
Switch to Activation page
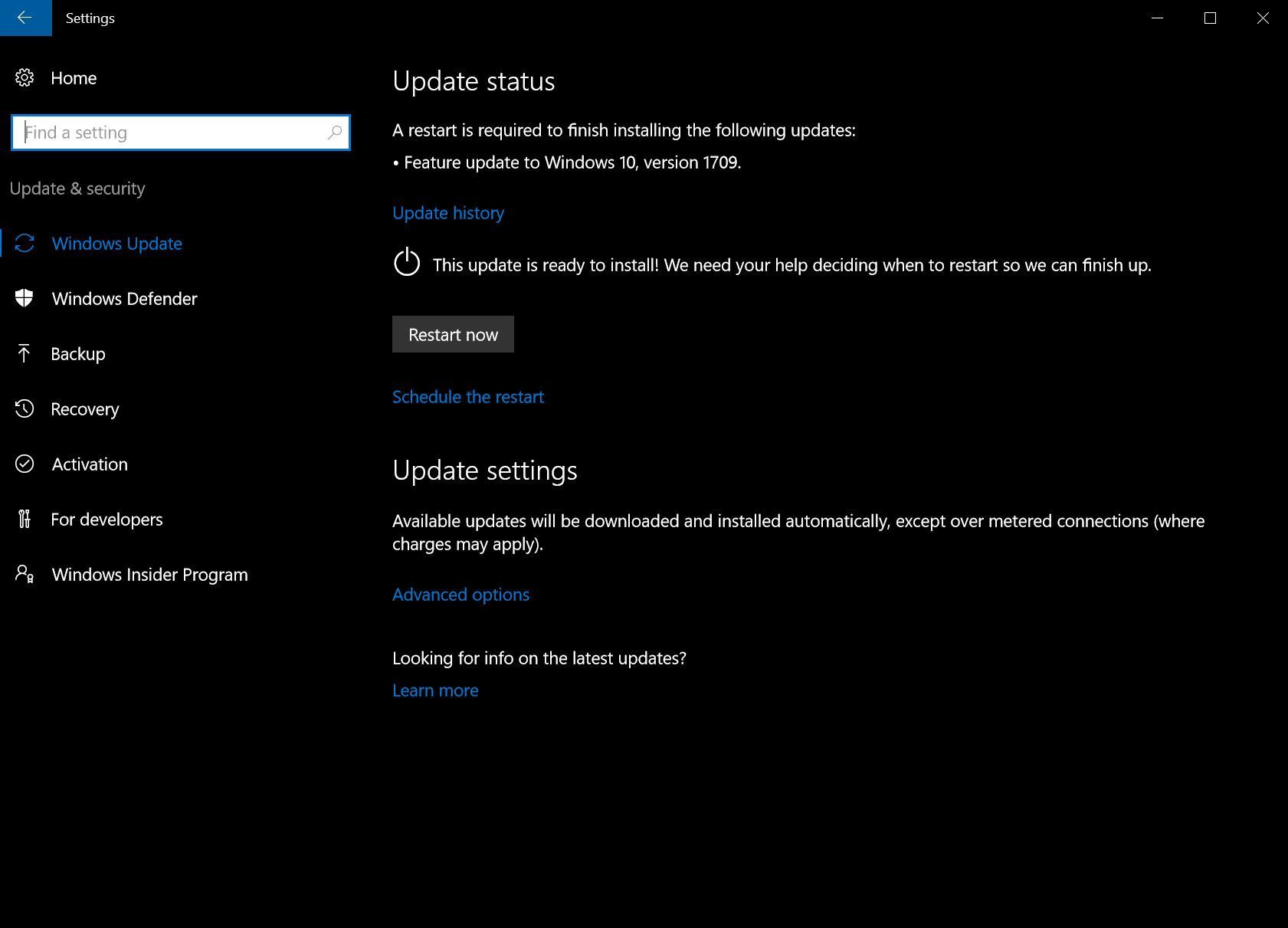[x=90, y=464]
